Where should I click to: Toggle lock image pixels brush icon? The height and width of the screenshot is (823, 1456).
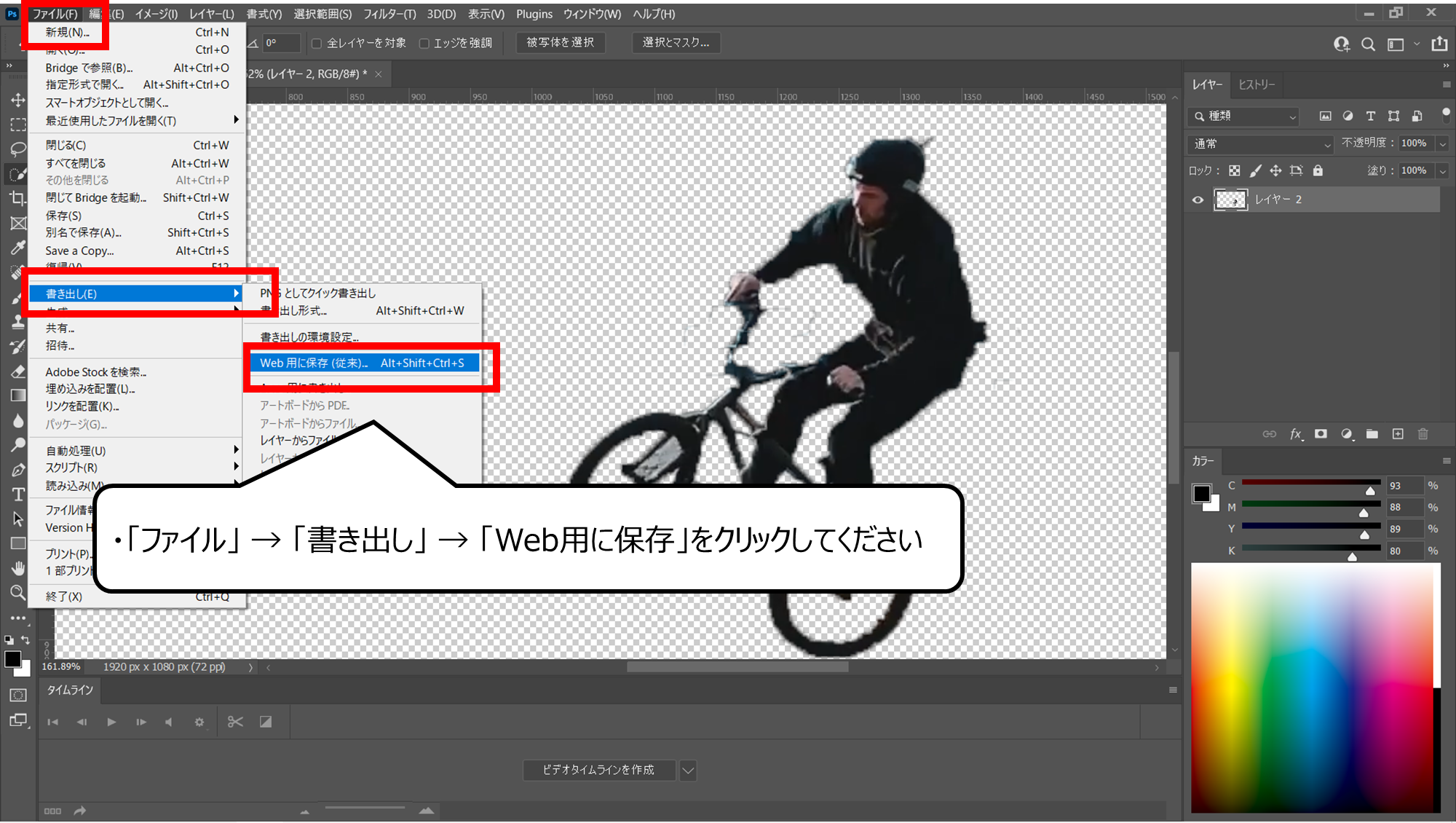coord(1255,170)
